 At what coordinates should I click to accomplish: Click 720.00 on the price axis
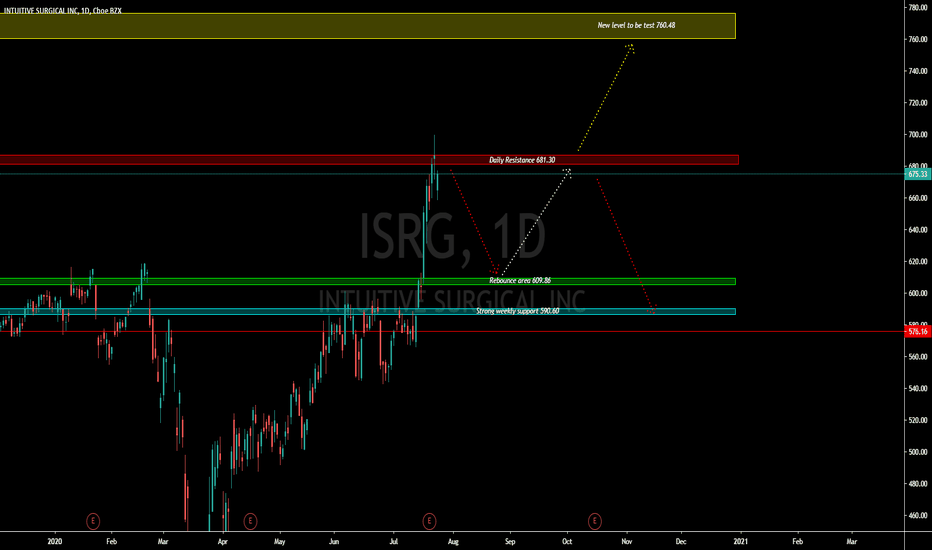918,103
